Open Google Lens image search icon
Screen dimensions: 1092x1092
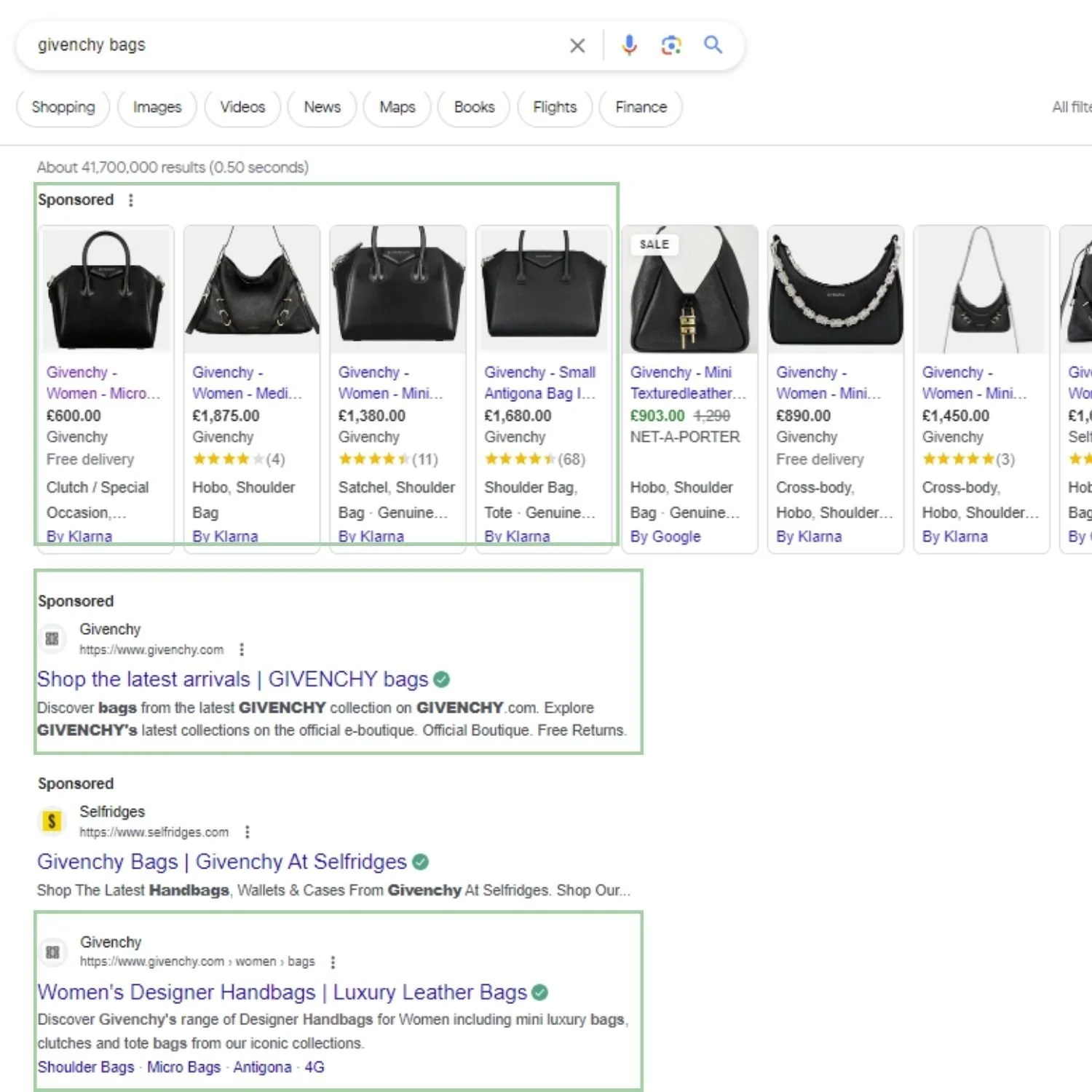tap(671, 45)
